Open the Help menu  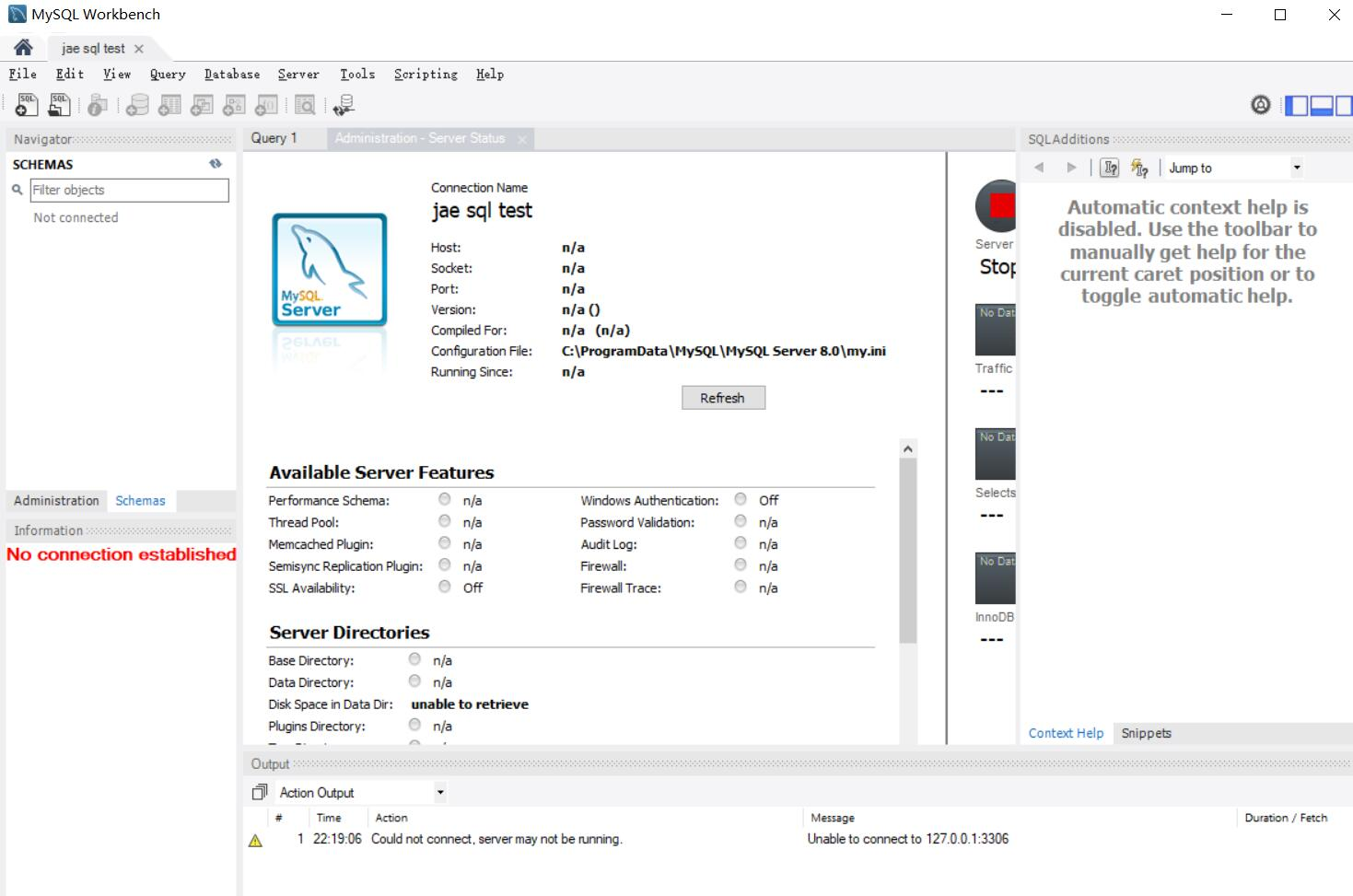[490, 74]
